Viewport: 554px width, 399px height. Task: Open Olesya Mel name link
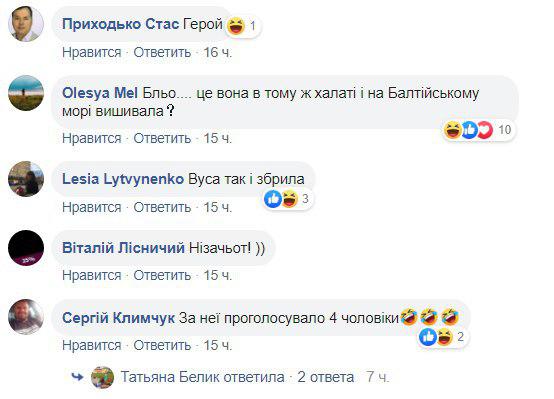coord(100,93)
